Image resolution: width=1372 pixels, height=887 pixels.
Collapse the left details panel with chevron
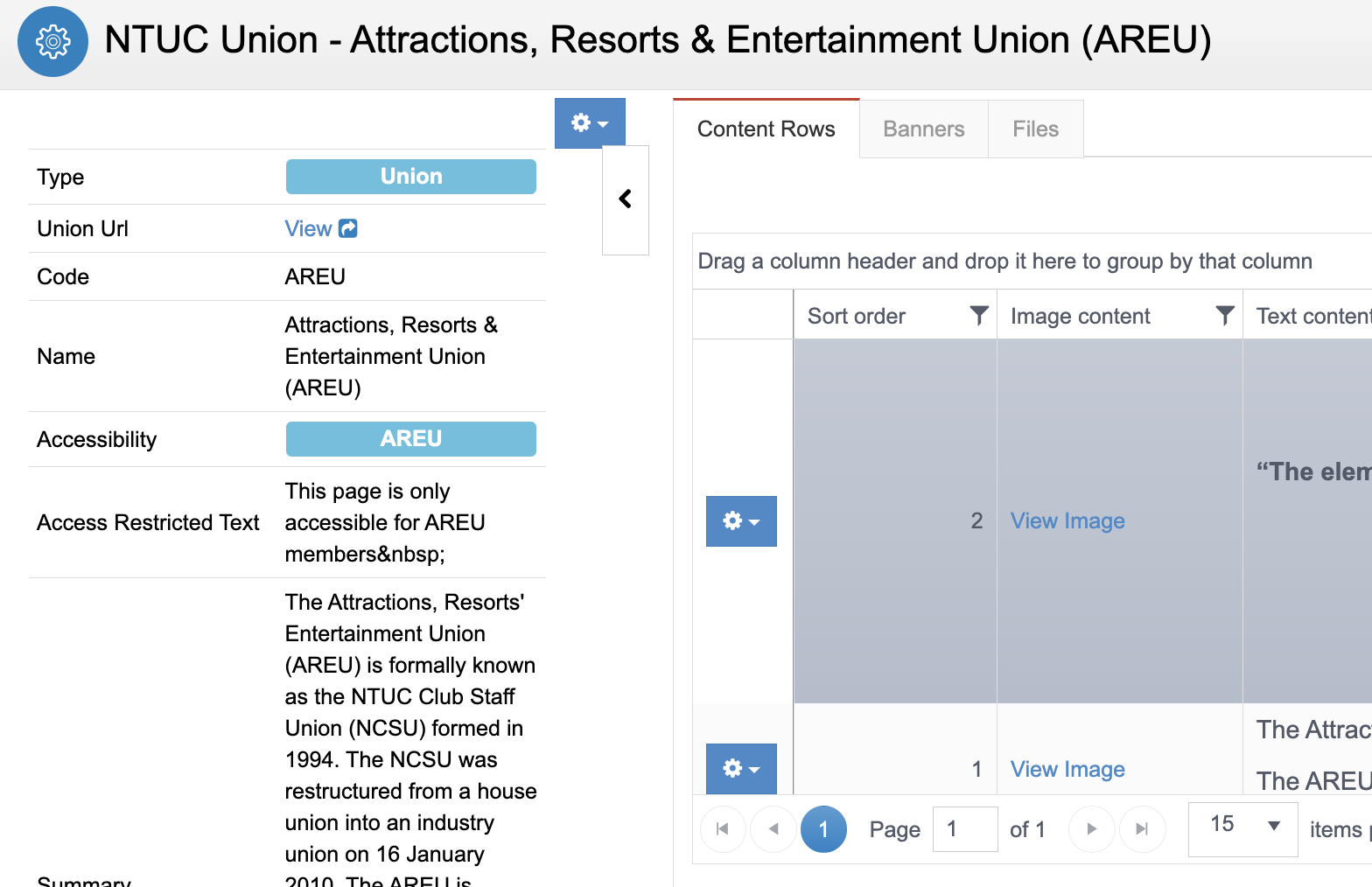(625, 199)
